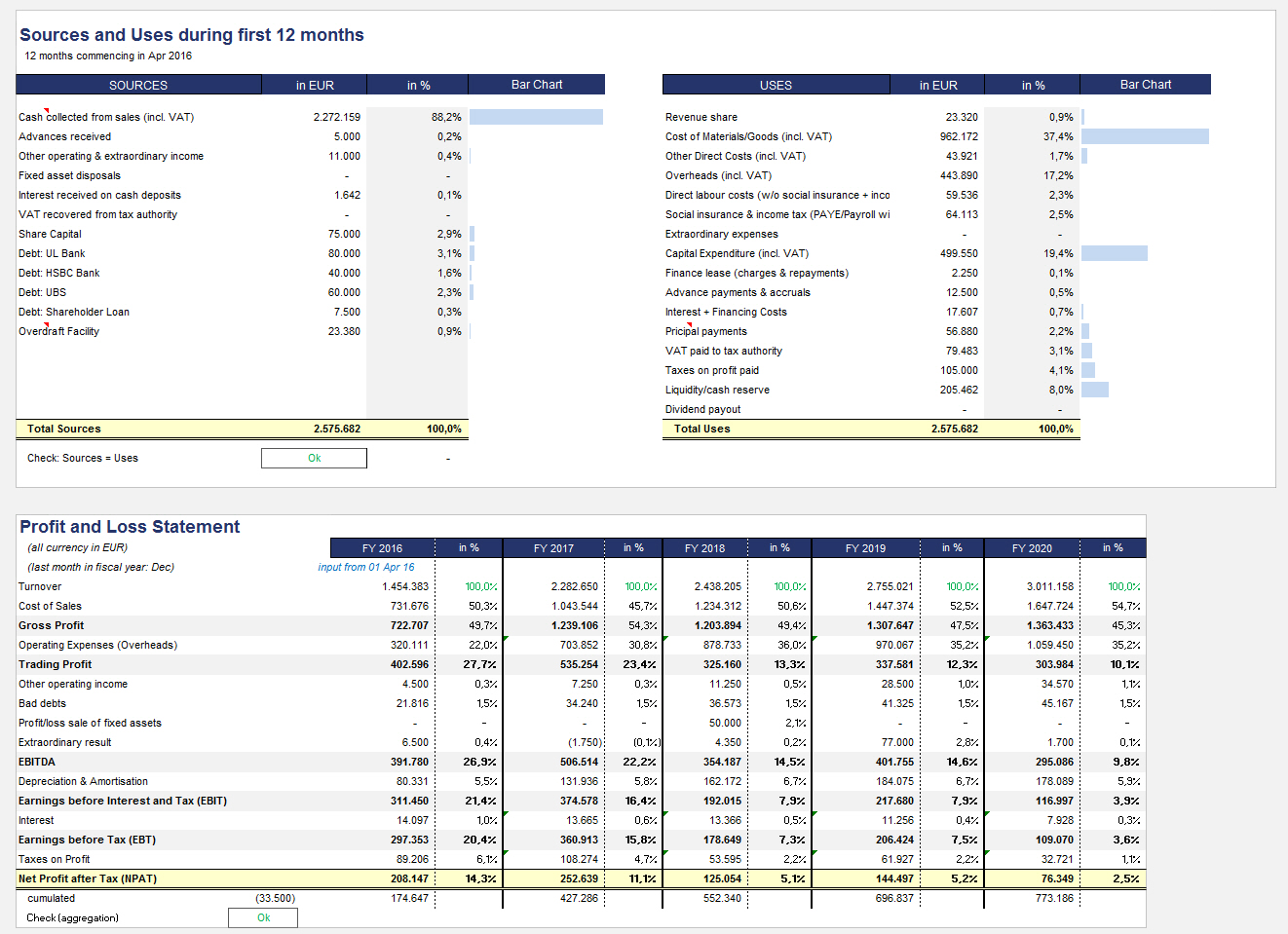This screenshot has height=934, width=1288.
Task: Click the Ok cell beside Check (aggregation)
Action: pos(263,917)
